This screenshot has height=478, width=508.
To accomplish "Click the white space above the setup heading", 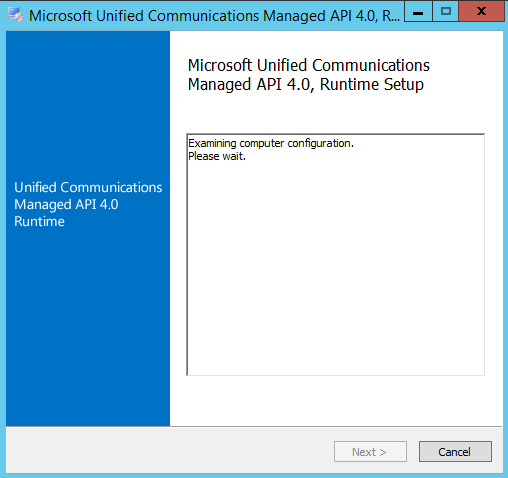I will 335,43.
